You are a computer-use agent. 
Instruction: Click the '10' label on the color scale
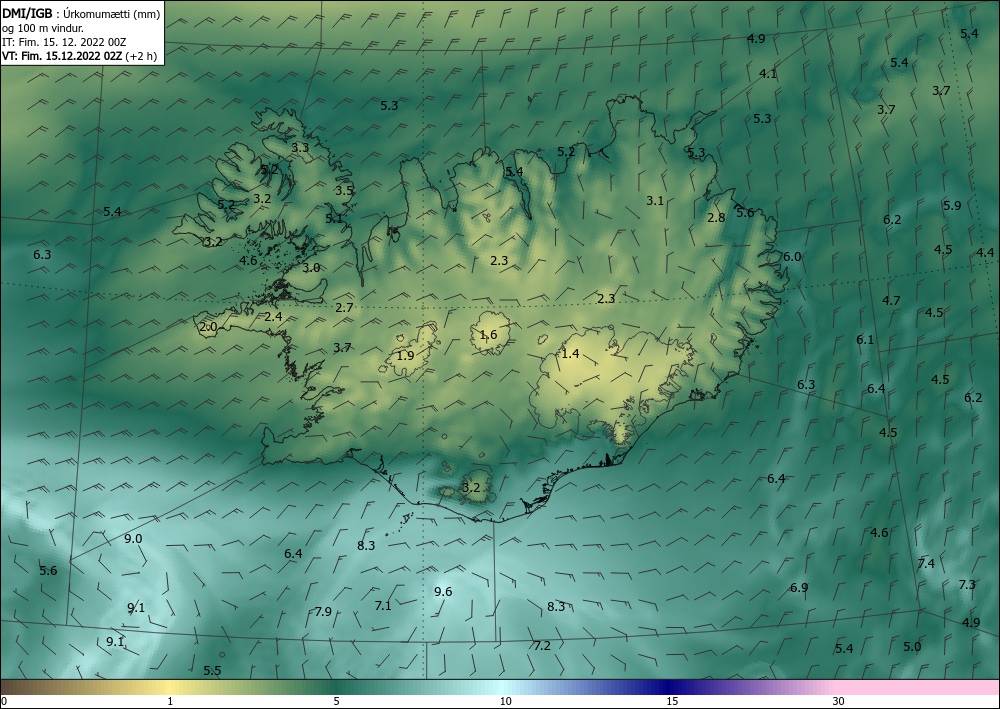tap(506, 701)
